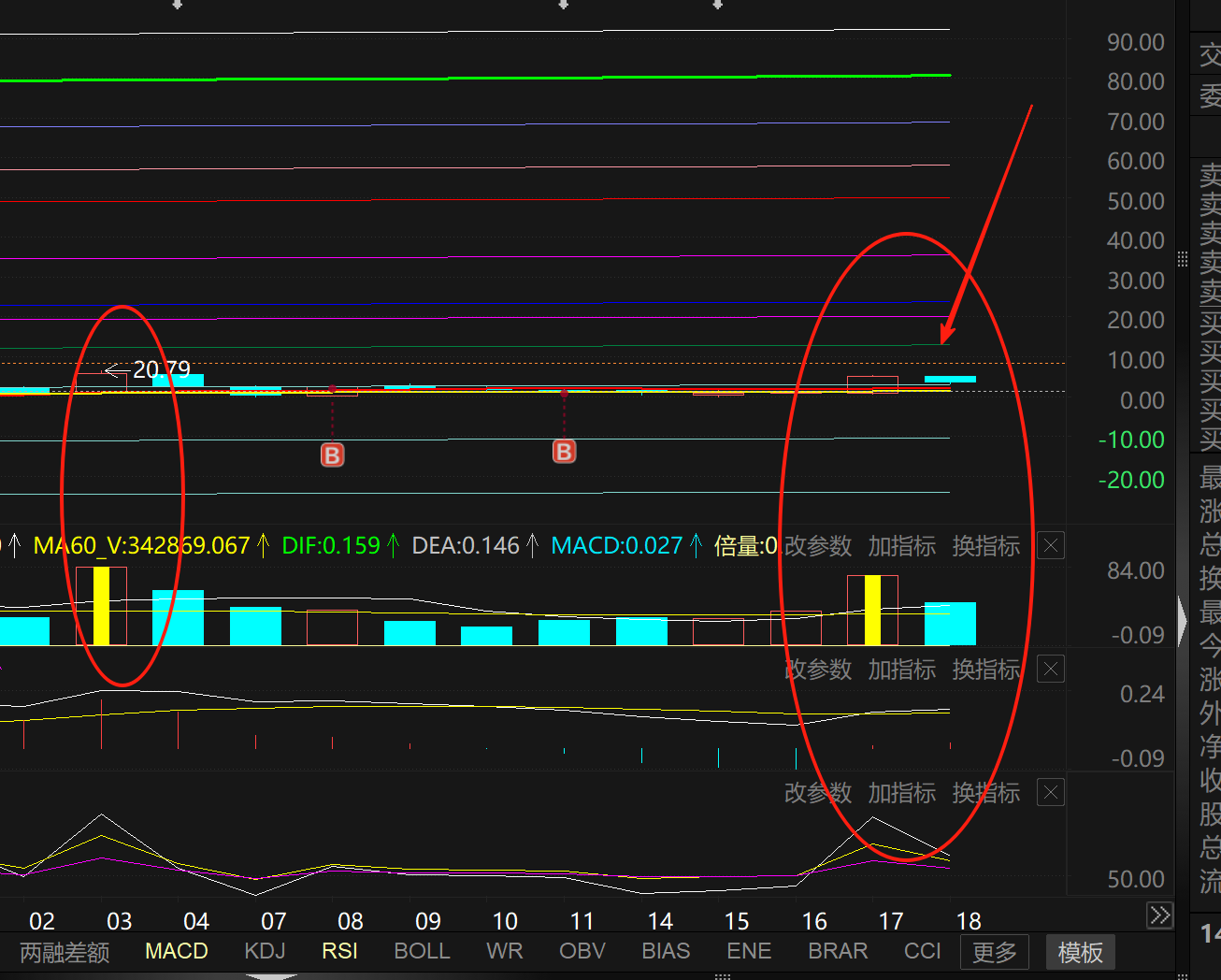Select the MACD indicator tab
Screen dimensions: 1221x980
click(177, 951)
